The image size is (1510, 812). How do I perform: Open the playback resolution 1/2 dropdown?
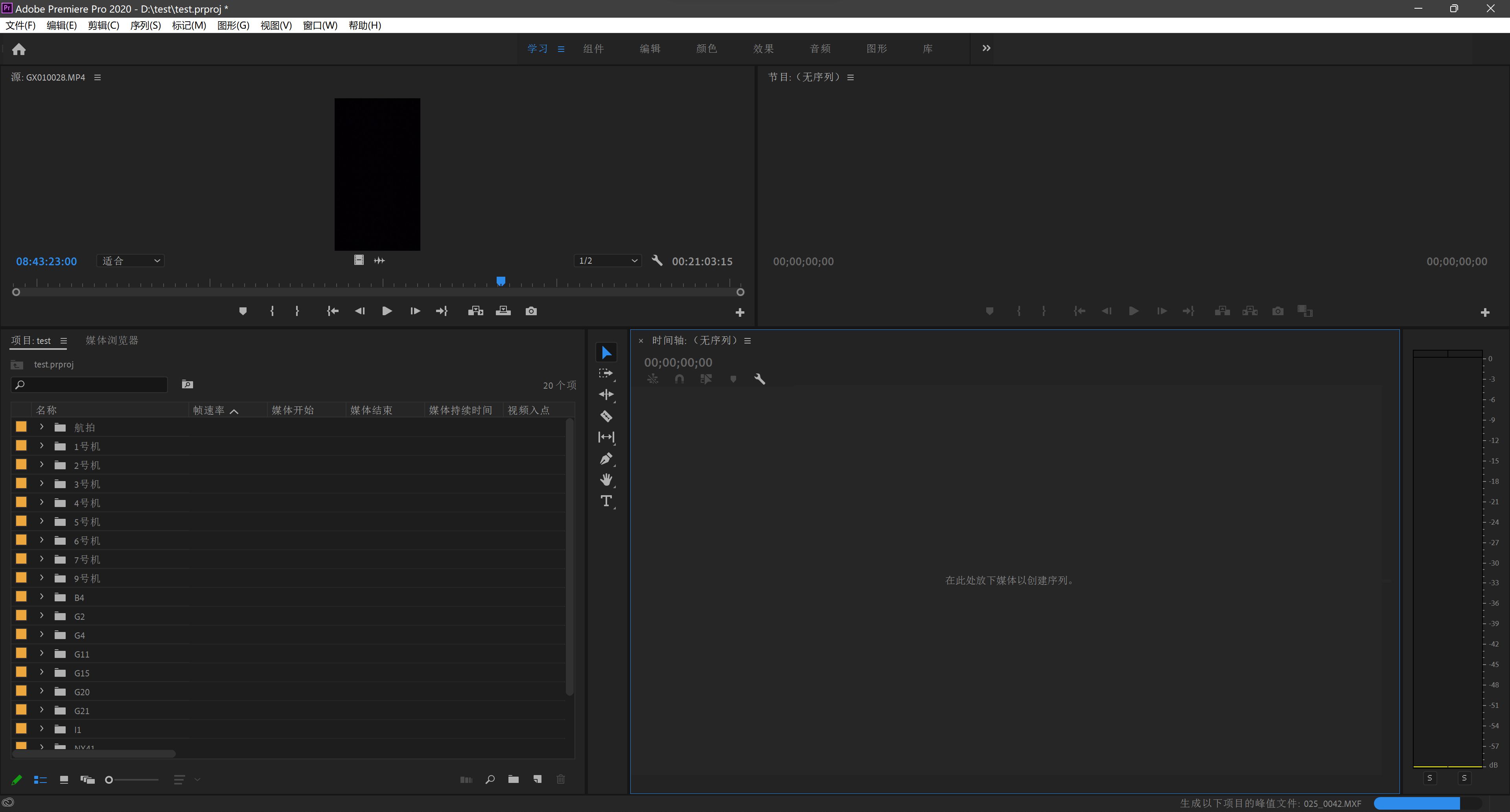click(607, 261)
